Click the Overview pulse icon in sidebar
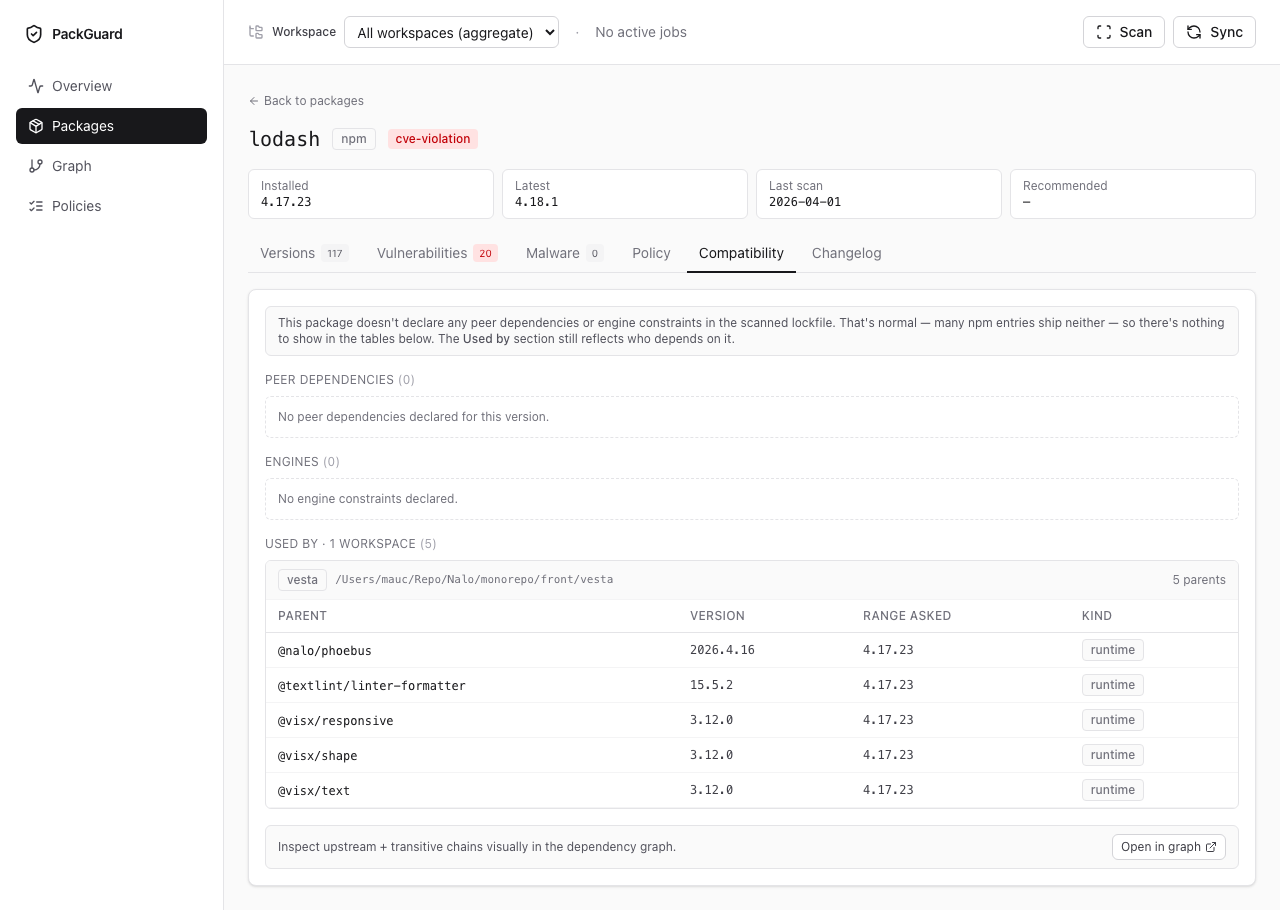The width and height of the screenshot is (1280, 910). point(36,86)
